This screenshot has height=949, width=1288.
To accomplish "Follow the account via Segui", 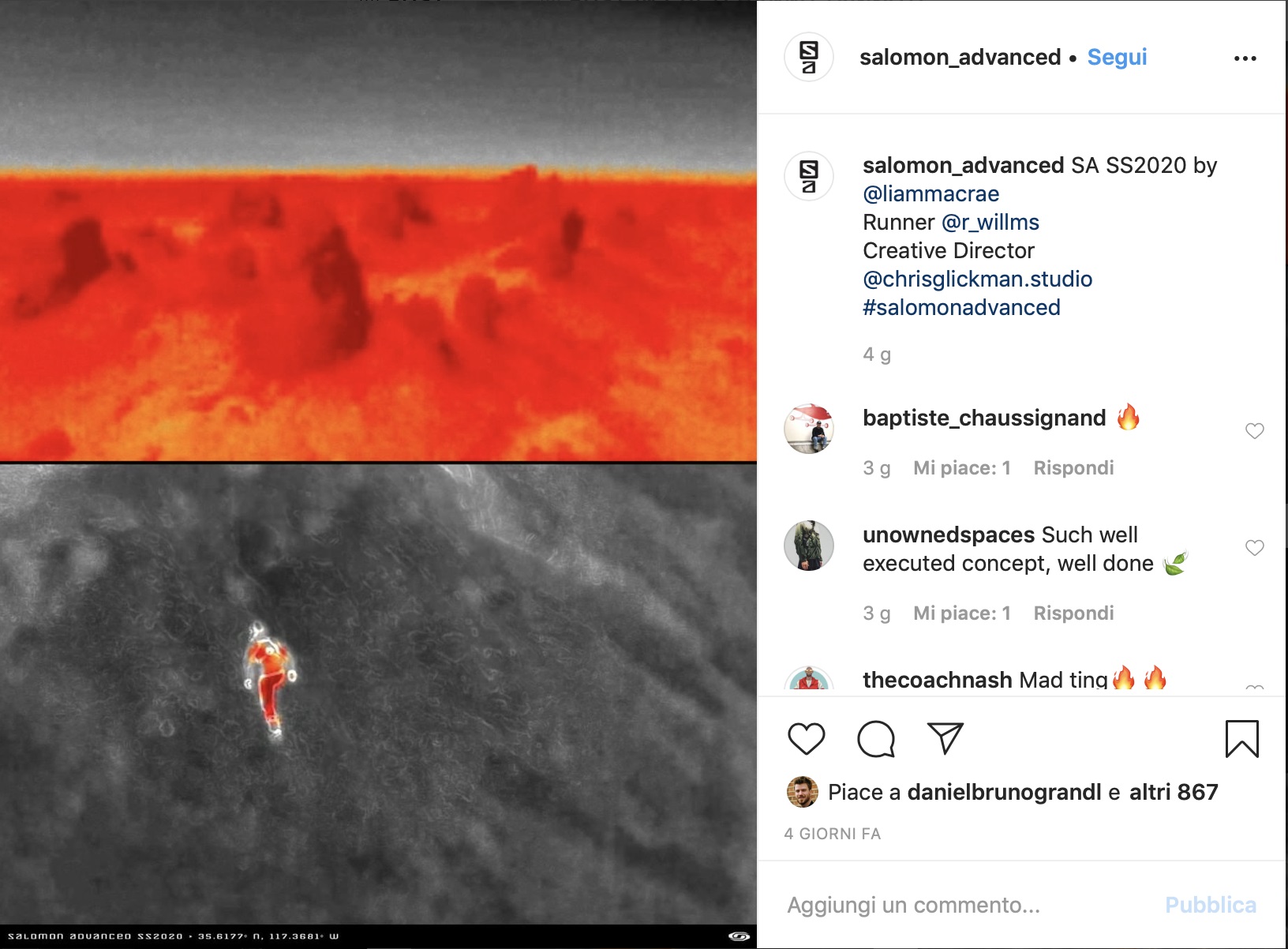I will click(1117, 57).
